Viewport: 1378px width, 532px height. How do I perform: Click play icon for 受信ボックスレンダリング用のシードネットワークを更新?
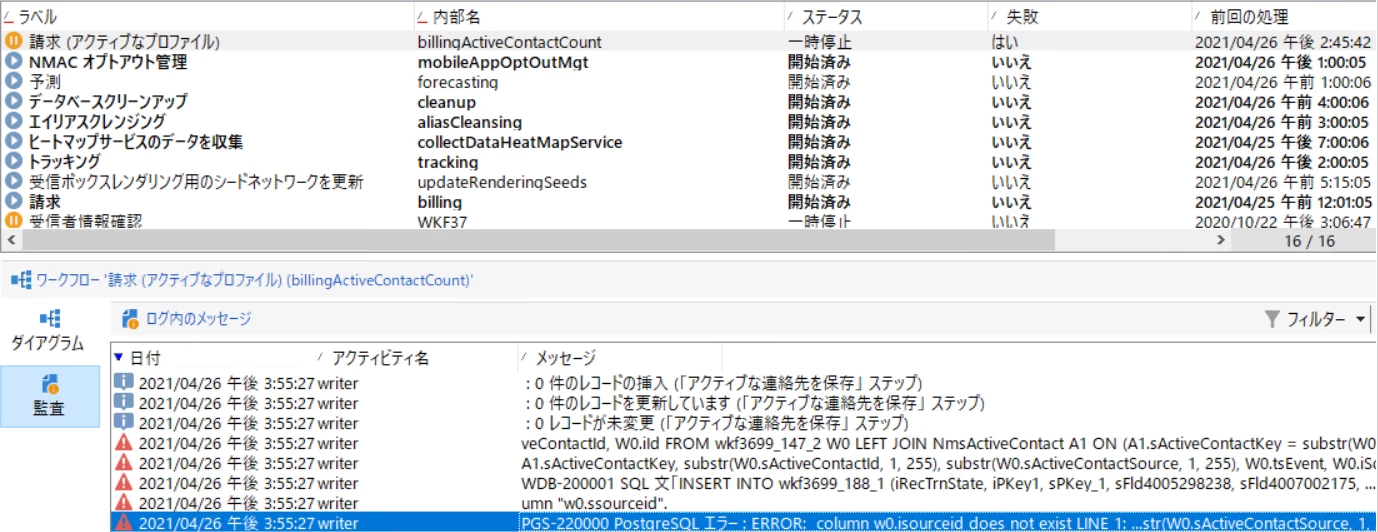tap(13, 181)
